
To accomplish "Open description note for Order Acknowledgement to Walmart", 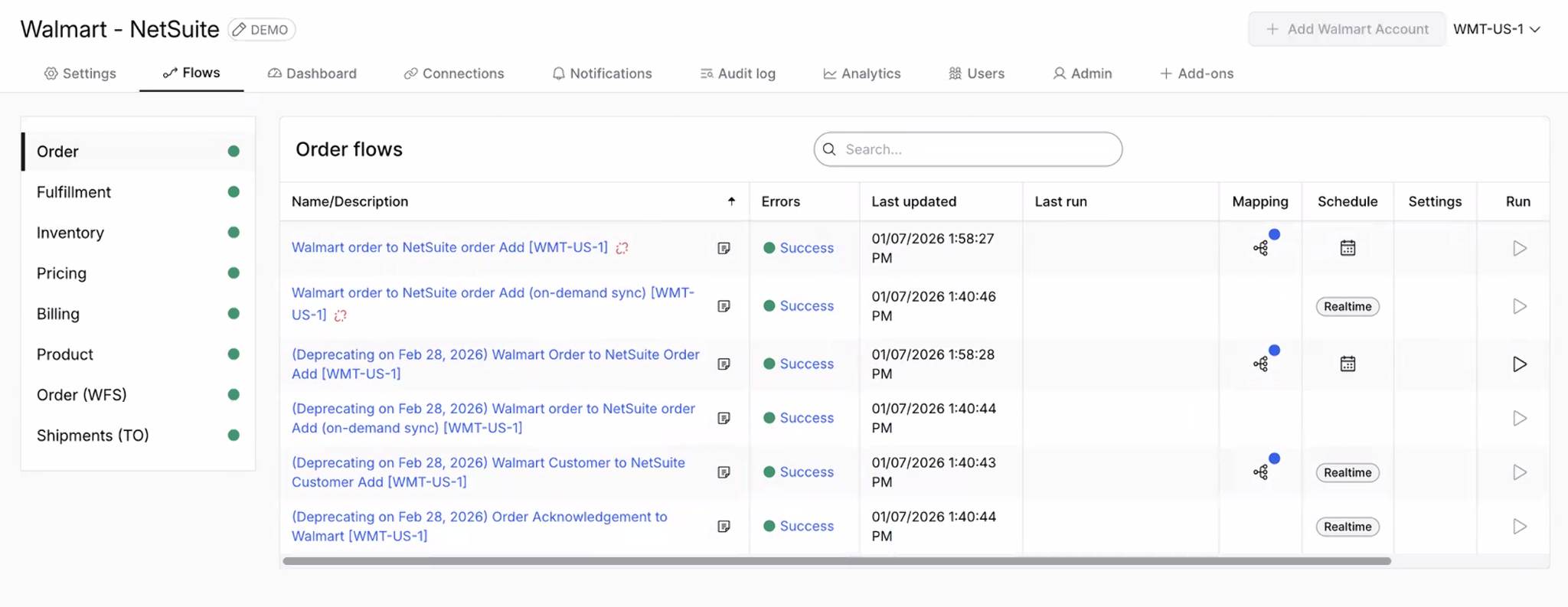I will click(724, 527).
